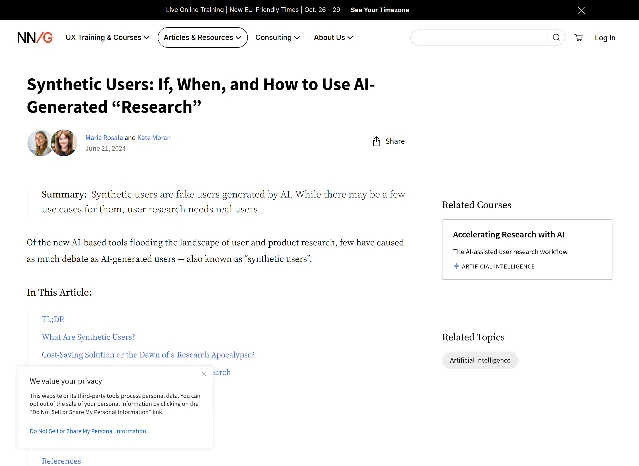
Task: Click Log In
Action: (x=605, y=38)
